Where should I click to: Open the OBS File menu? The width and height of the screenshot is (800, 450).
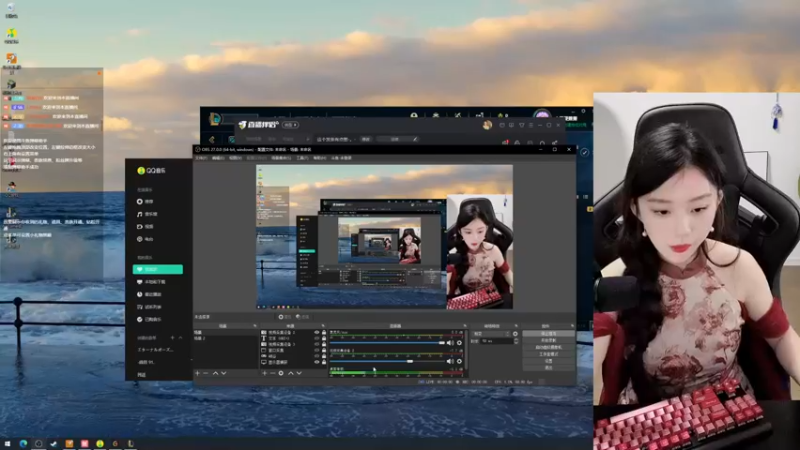(x=201, y=158)
